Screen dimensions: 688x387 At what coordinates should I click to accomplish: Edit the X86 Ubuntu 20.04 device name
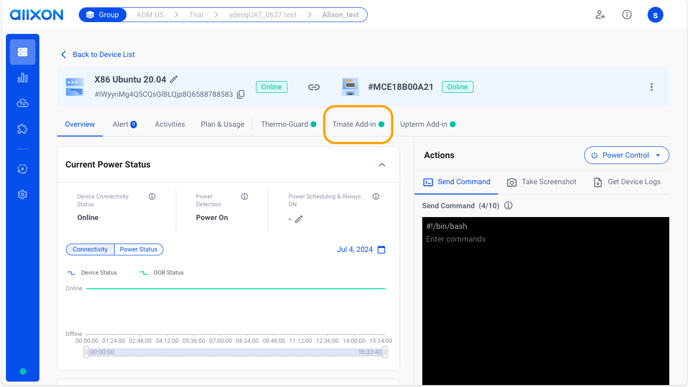pos(174,79)
